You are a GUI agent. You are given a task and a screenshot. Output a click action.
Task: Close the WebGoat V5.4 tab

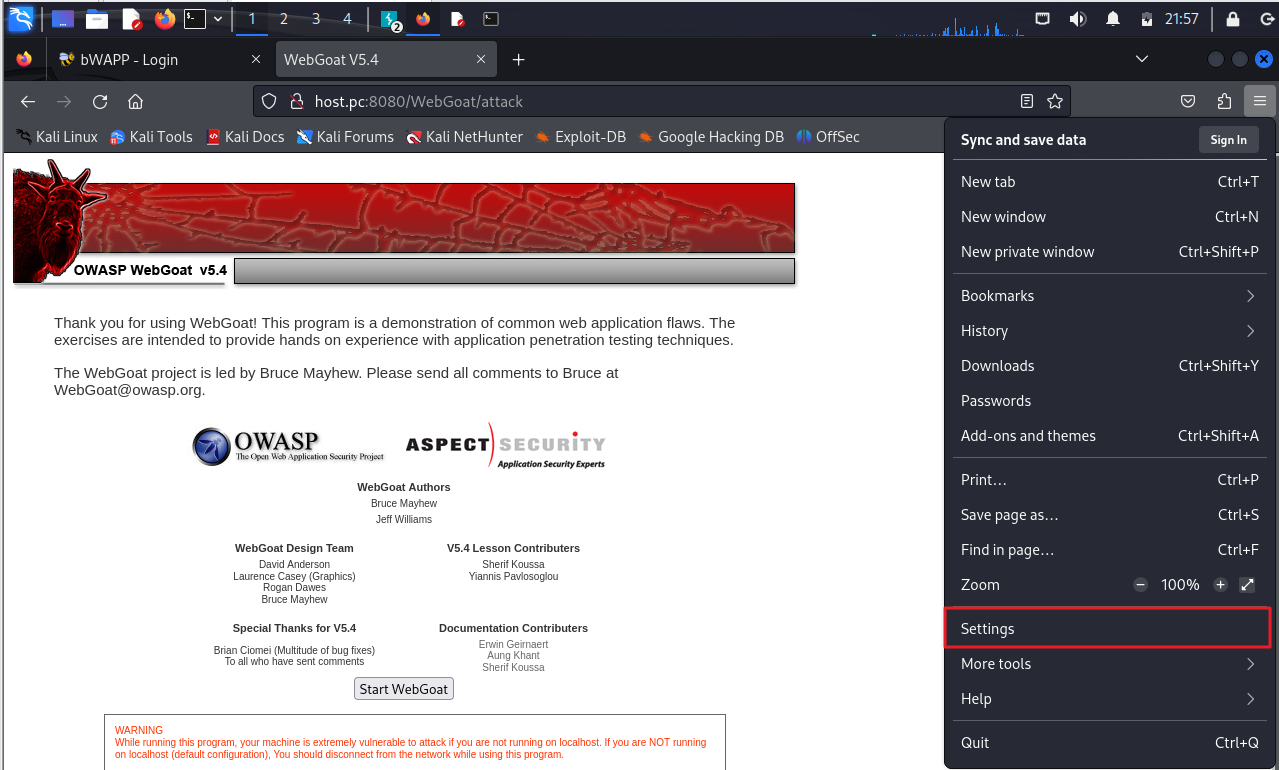tap(480, 60)
